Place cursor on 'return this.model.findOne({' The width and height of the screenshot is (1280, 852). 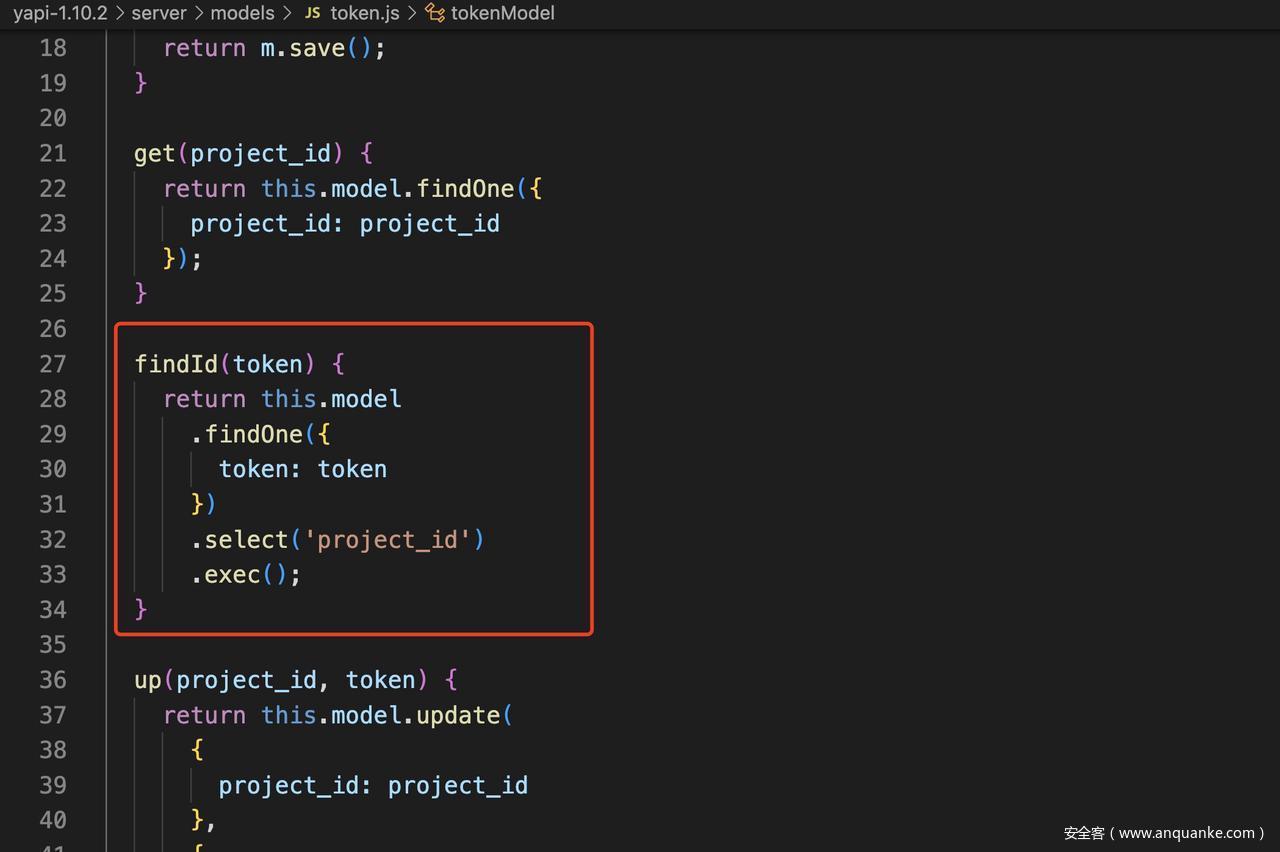click(353, 188)
